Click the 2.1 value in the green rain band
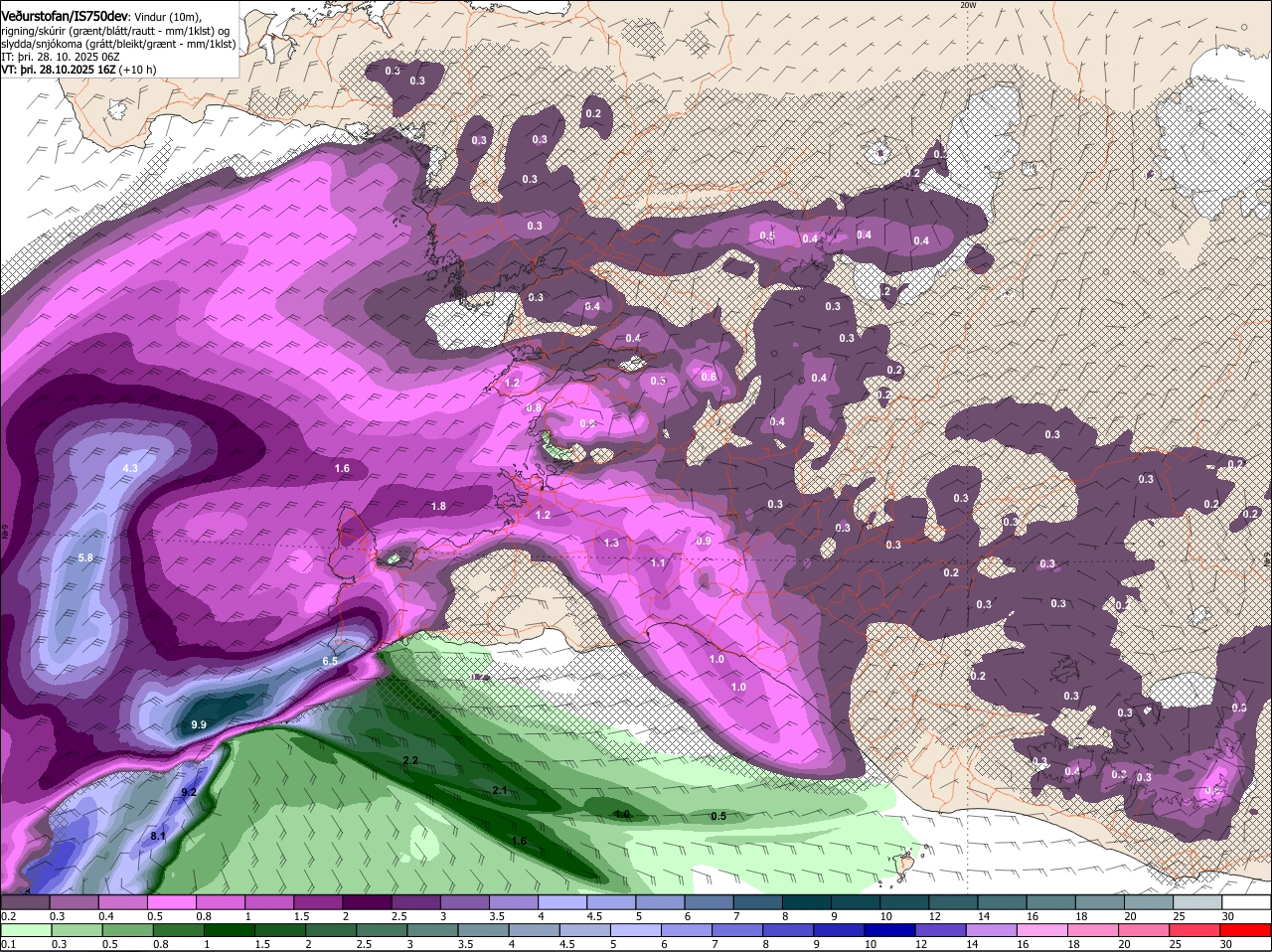Image resolution: width=1272 pixels, height=952 pixels. 501,790
